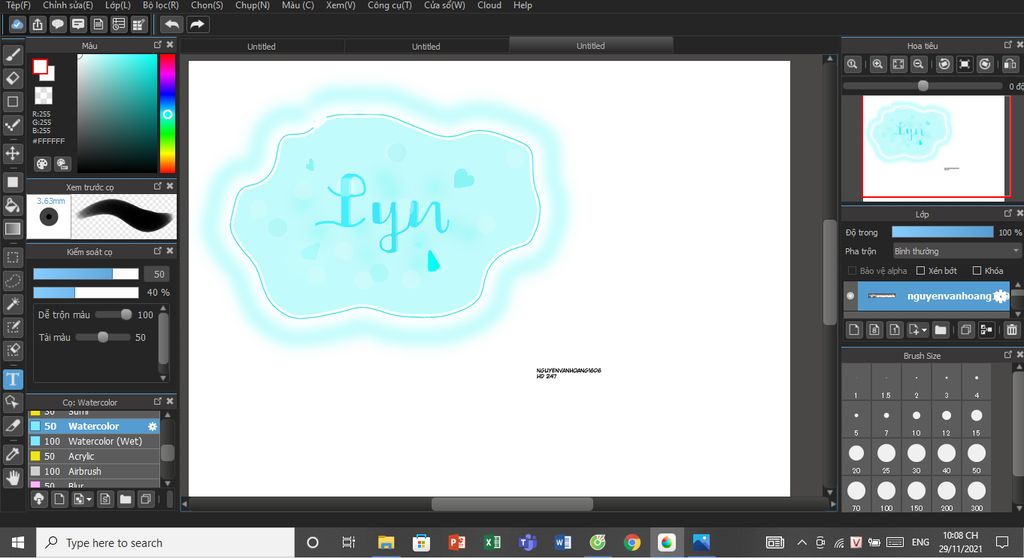1024x559 pixels.
Task: Select the Airbrush brush
Action: point(94,471)
